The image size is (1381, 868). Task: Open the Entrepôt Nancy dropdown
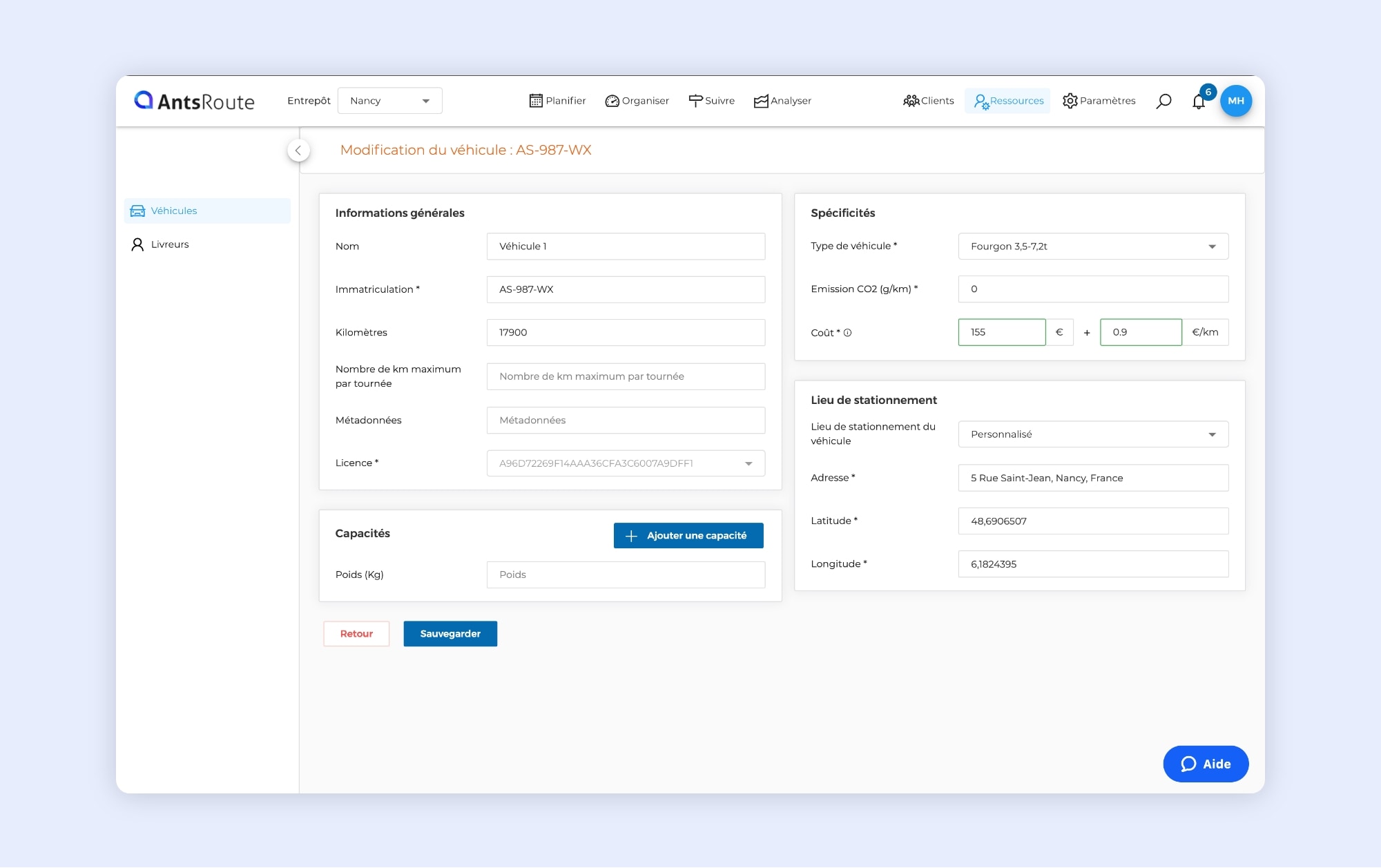click(389, 101)
